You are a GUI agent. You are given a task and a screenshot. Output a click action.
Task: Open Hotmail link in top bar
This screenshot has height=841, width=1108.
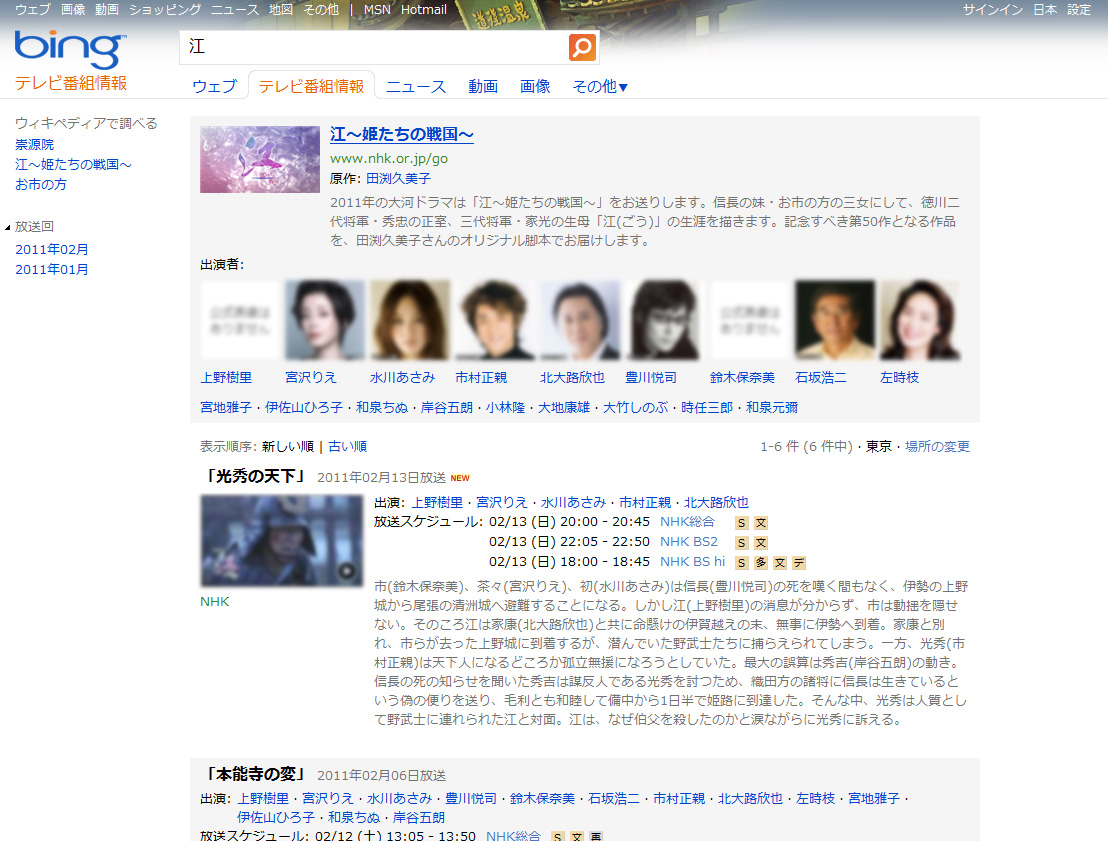click(424, 10)
